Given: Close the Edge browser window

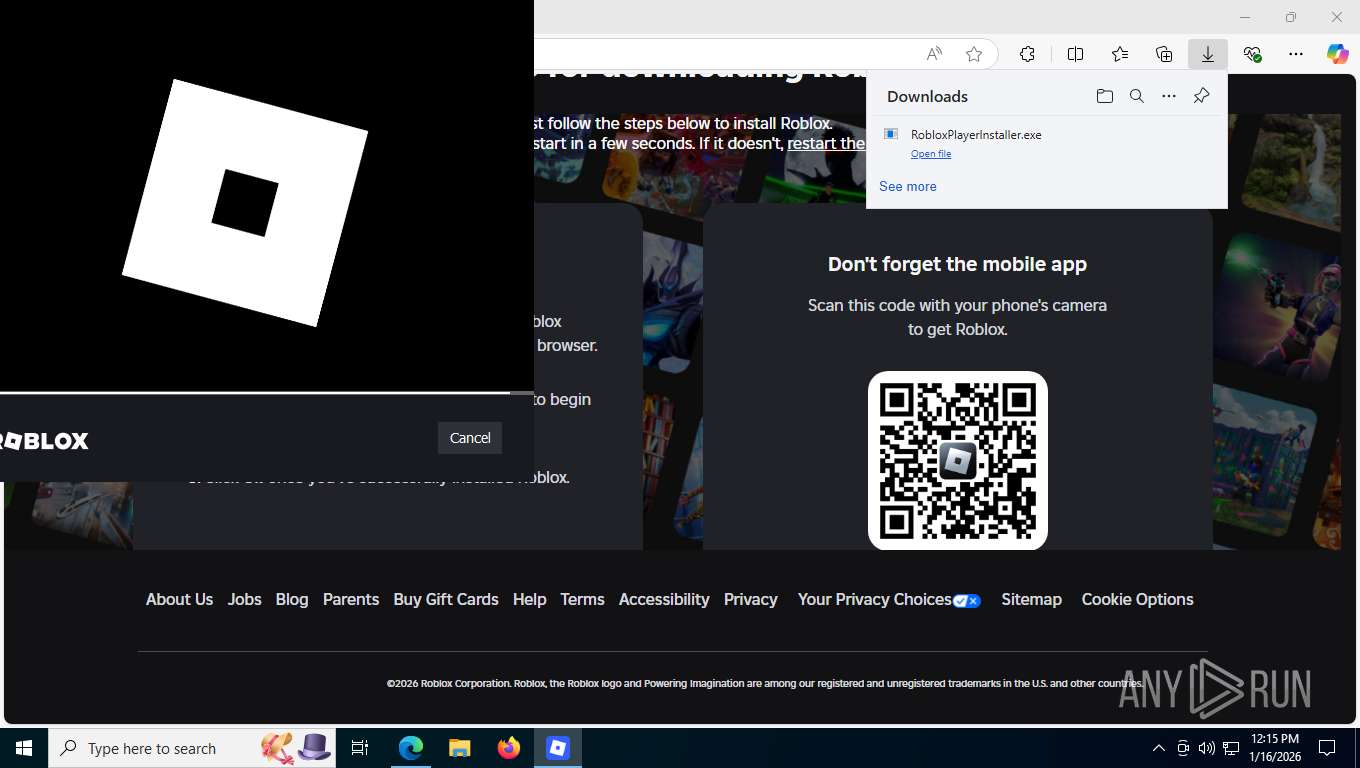Looking at the screenshot, I should tap(1337, 17).
